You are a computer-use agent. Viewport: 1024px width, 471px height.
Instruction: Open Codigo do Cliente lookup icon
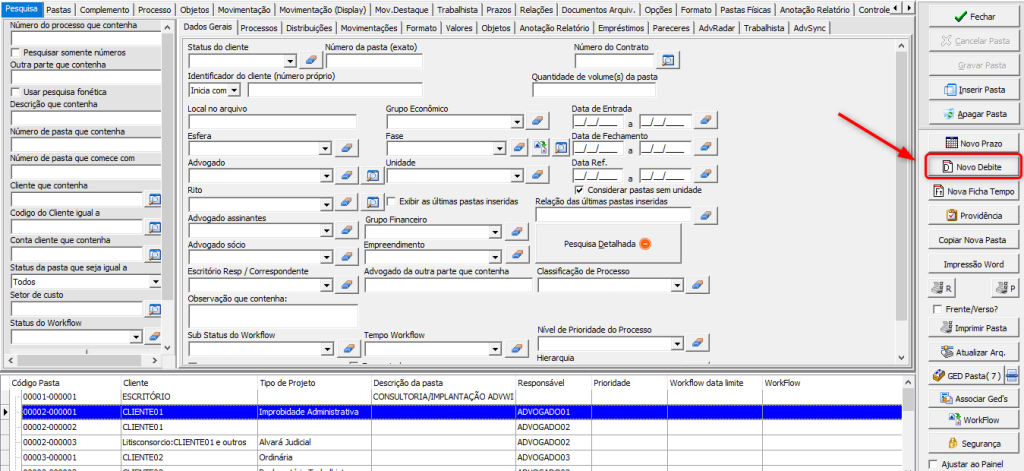point(155,227)
